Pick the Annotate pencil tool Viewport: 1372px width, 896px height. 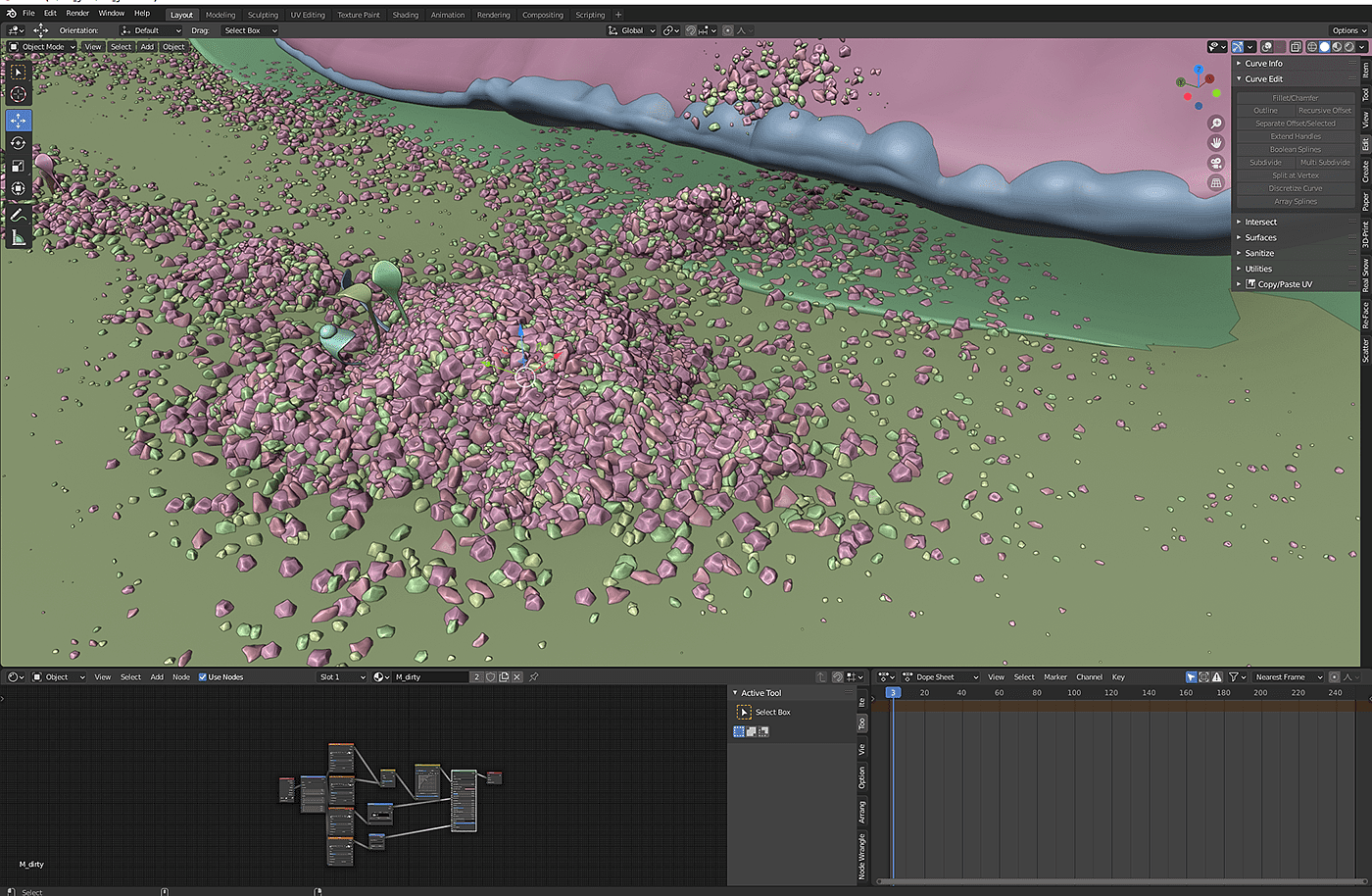tap(19, 215)
